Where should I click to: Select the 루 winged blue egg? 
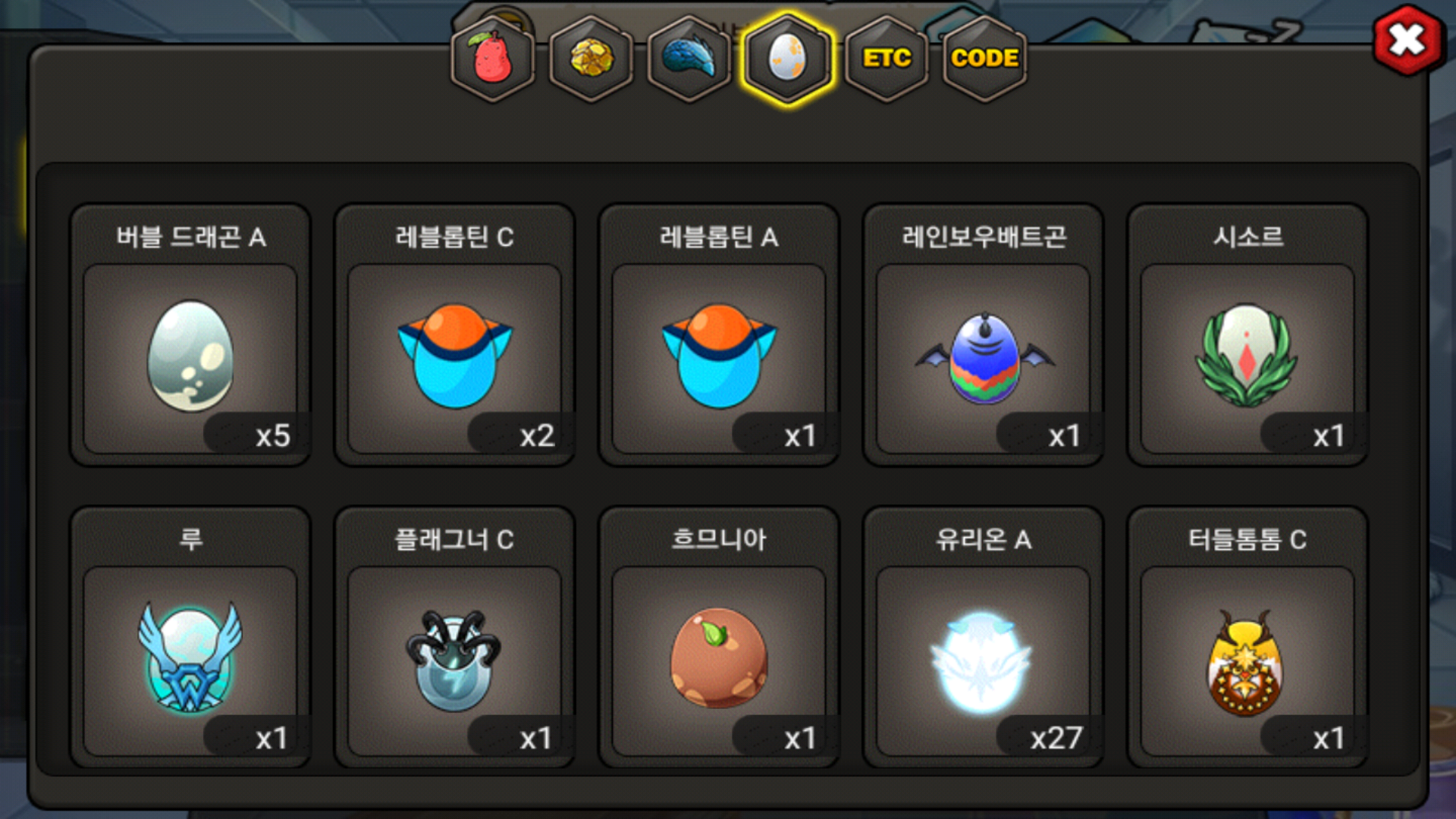(190, 637)
